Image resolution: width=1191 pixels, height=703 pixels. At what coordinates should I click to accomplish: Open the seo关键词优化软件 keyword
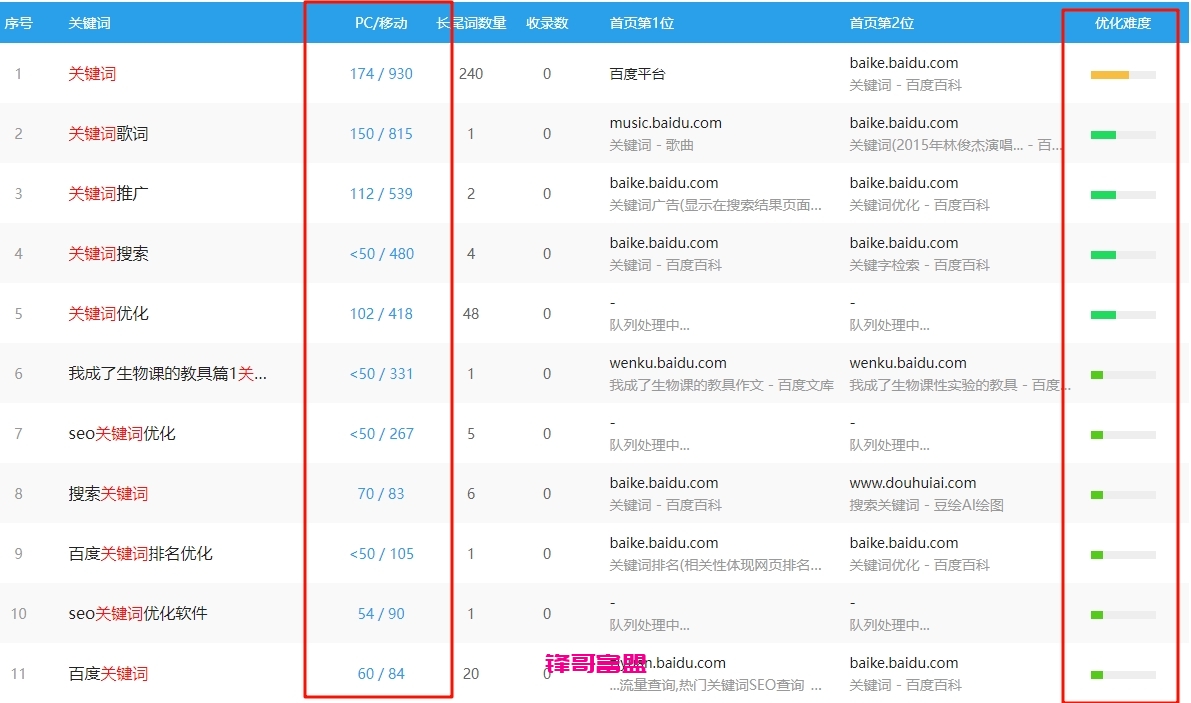(x=138, y=614)
